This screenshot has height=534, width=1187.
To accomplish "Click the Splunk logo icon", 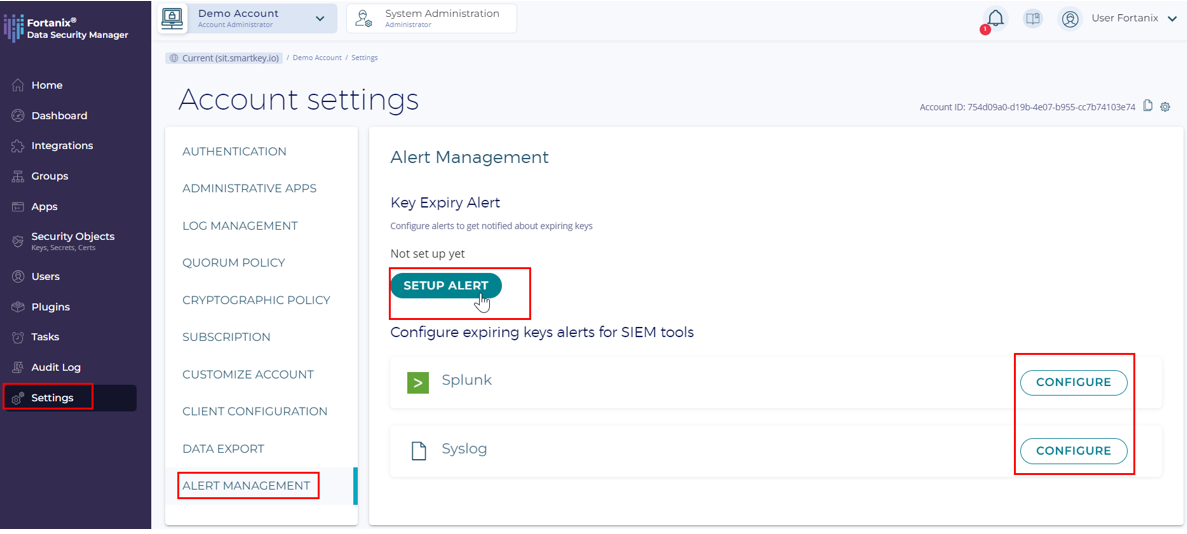I will tap(418, 382).
